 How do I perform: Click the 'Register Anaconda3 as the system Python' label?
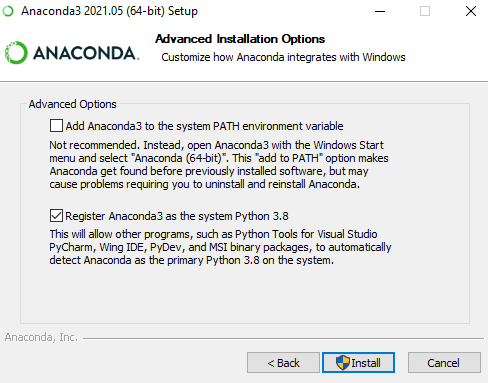pos(177,216)
